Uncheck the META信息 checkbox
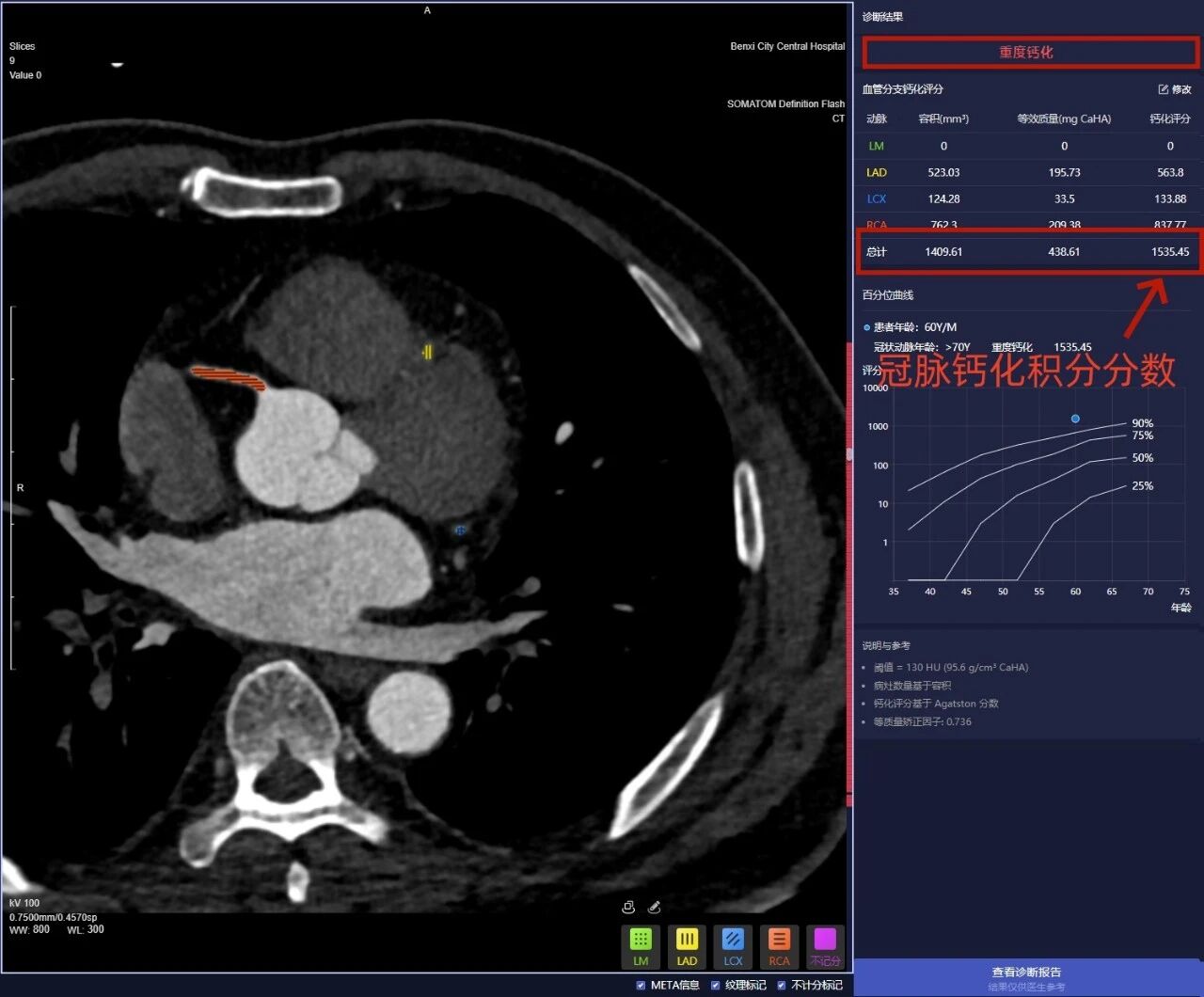This screenshot has height=997, width=1204. 642,985
